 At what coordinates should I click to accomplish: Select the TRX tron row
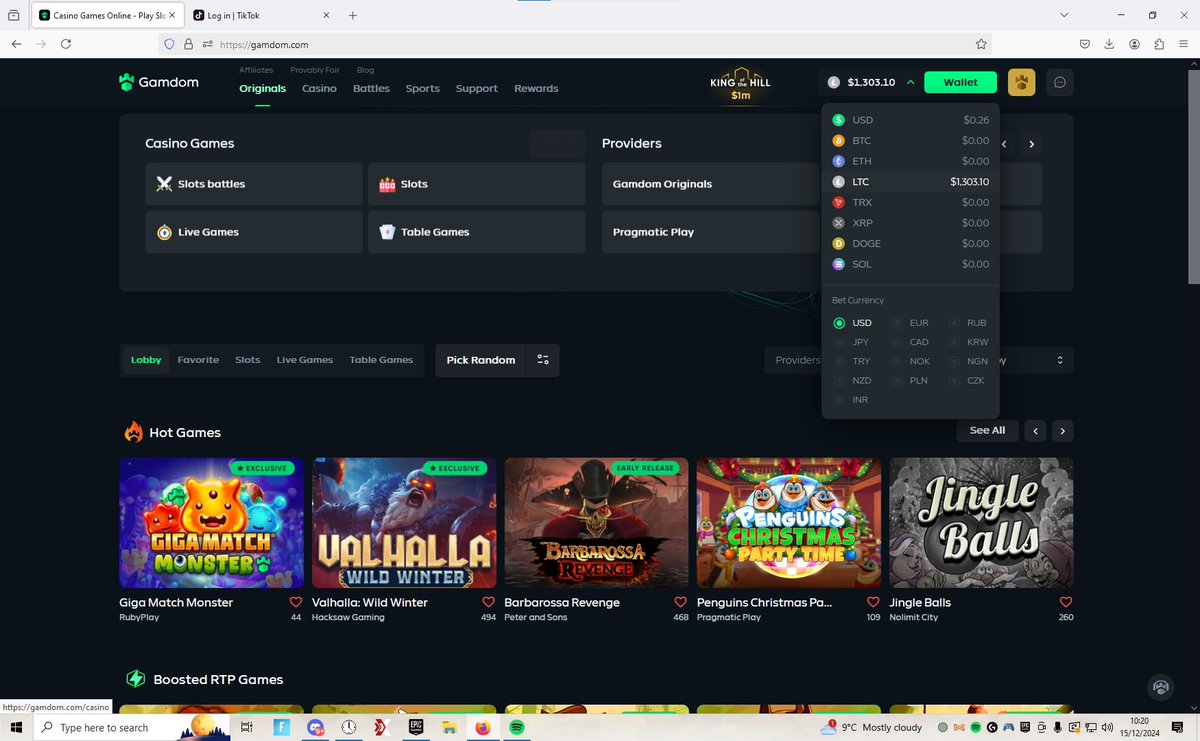pos(910,202)
